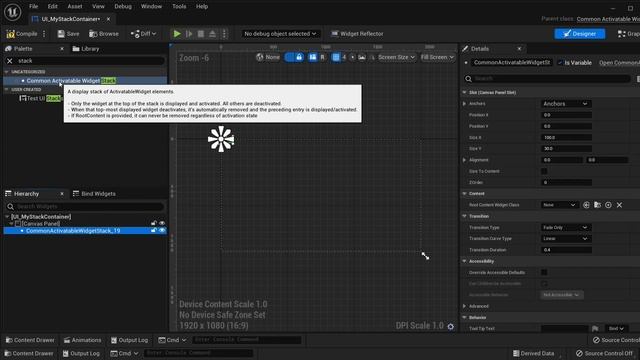Open the Screen Size dropdown
This screenshot has width=640, height=360.
pos(396,58)
